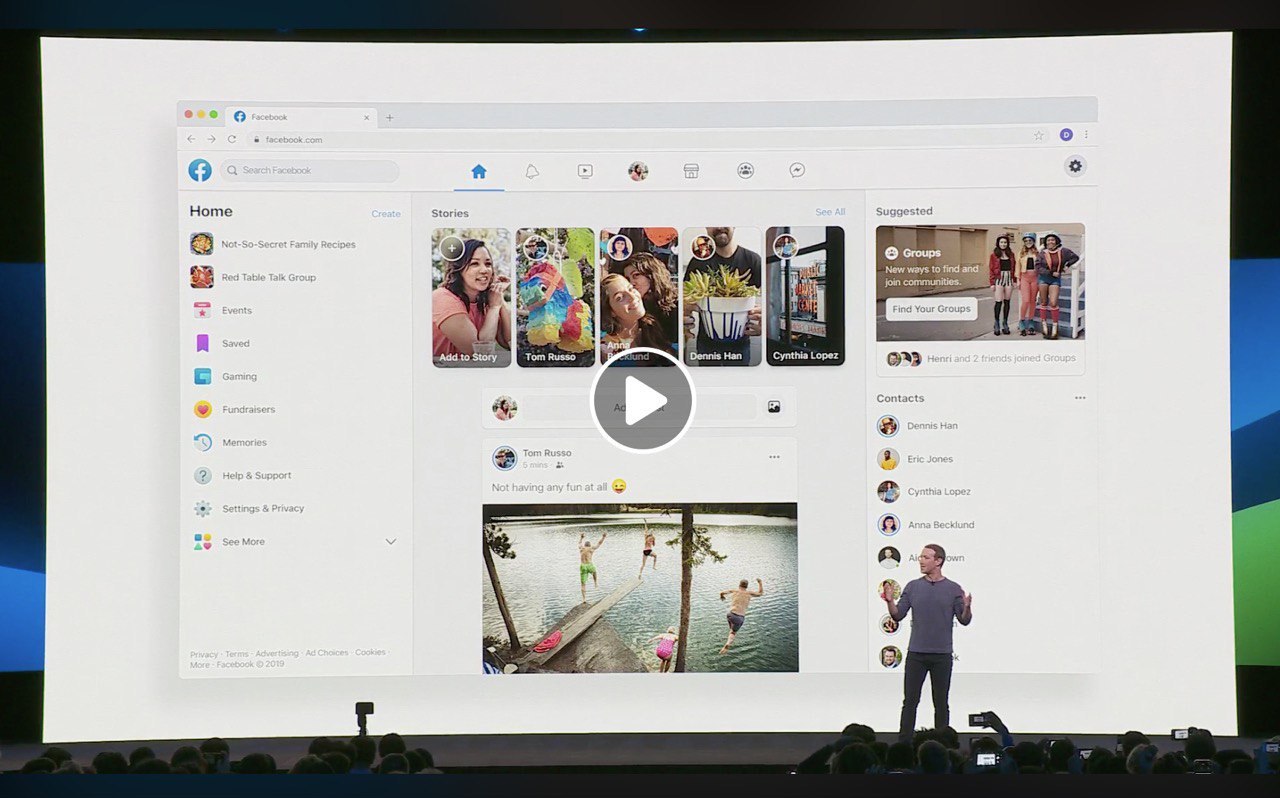Screen dimensions: 1280x798
Task: Click the Privacy footer link
Action: coord(204,654)
